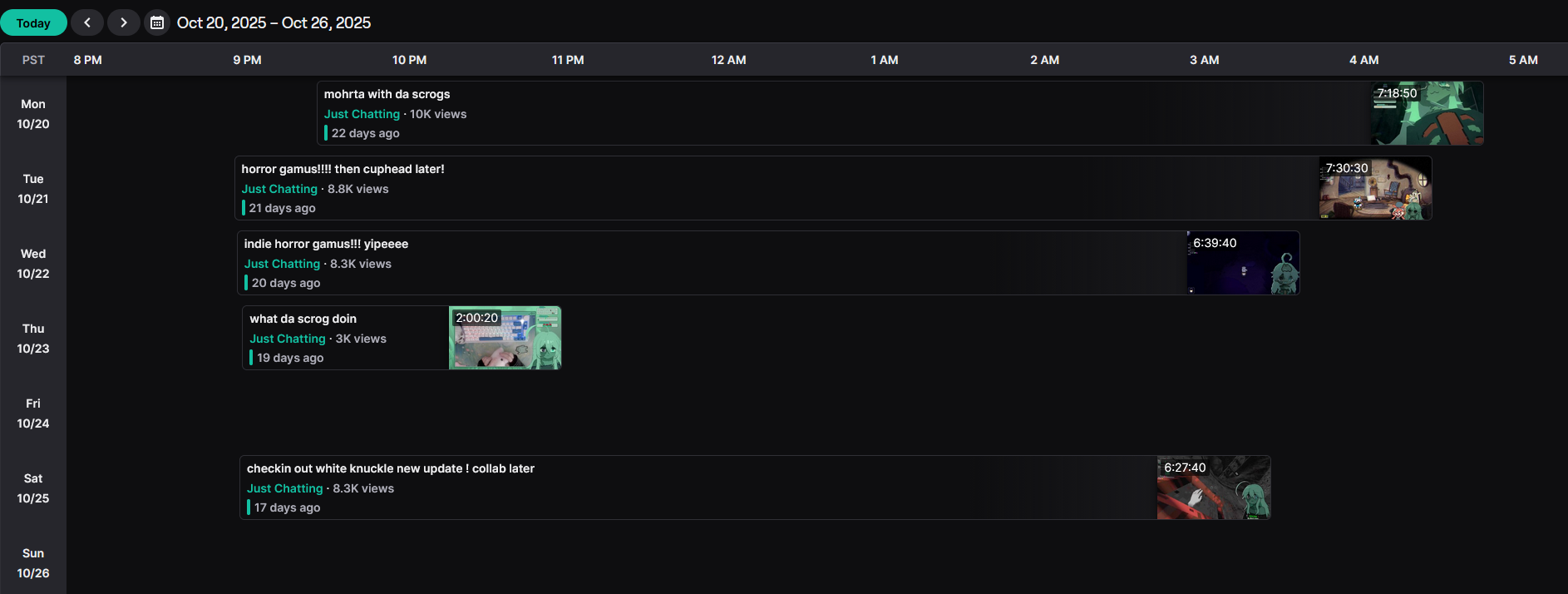
Task: Click the '21 days ago' text
Action: click(x=282, y=208)
